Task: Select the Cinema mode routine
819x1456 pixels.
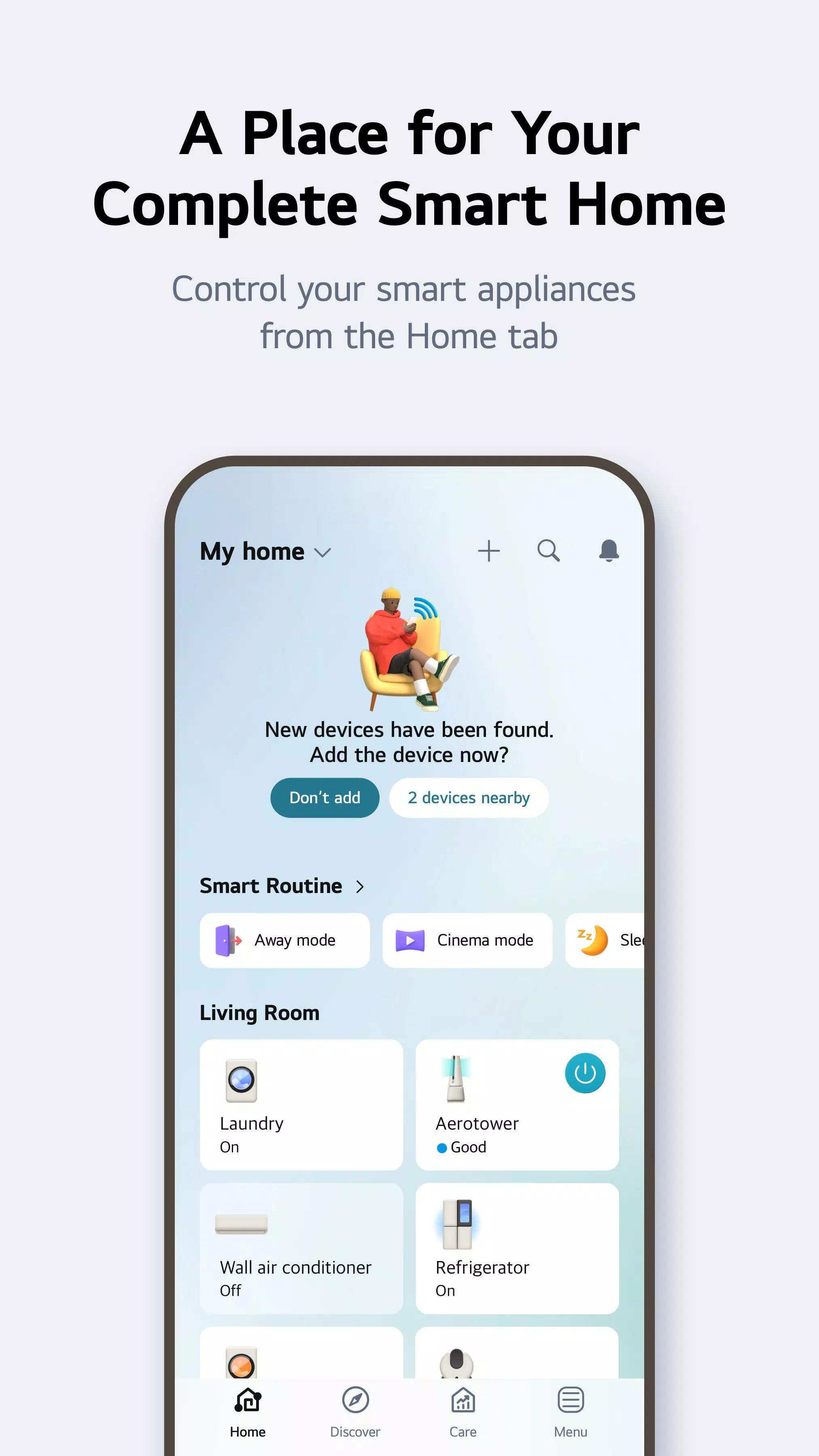Action: [x=468, y=939]
